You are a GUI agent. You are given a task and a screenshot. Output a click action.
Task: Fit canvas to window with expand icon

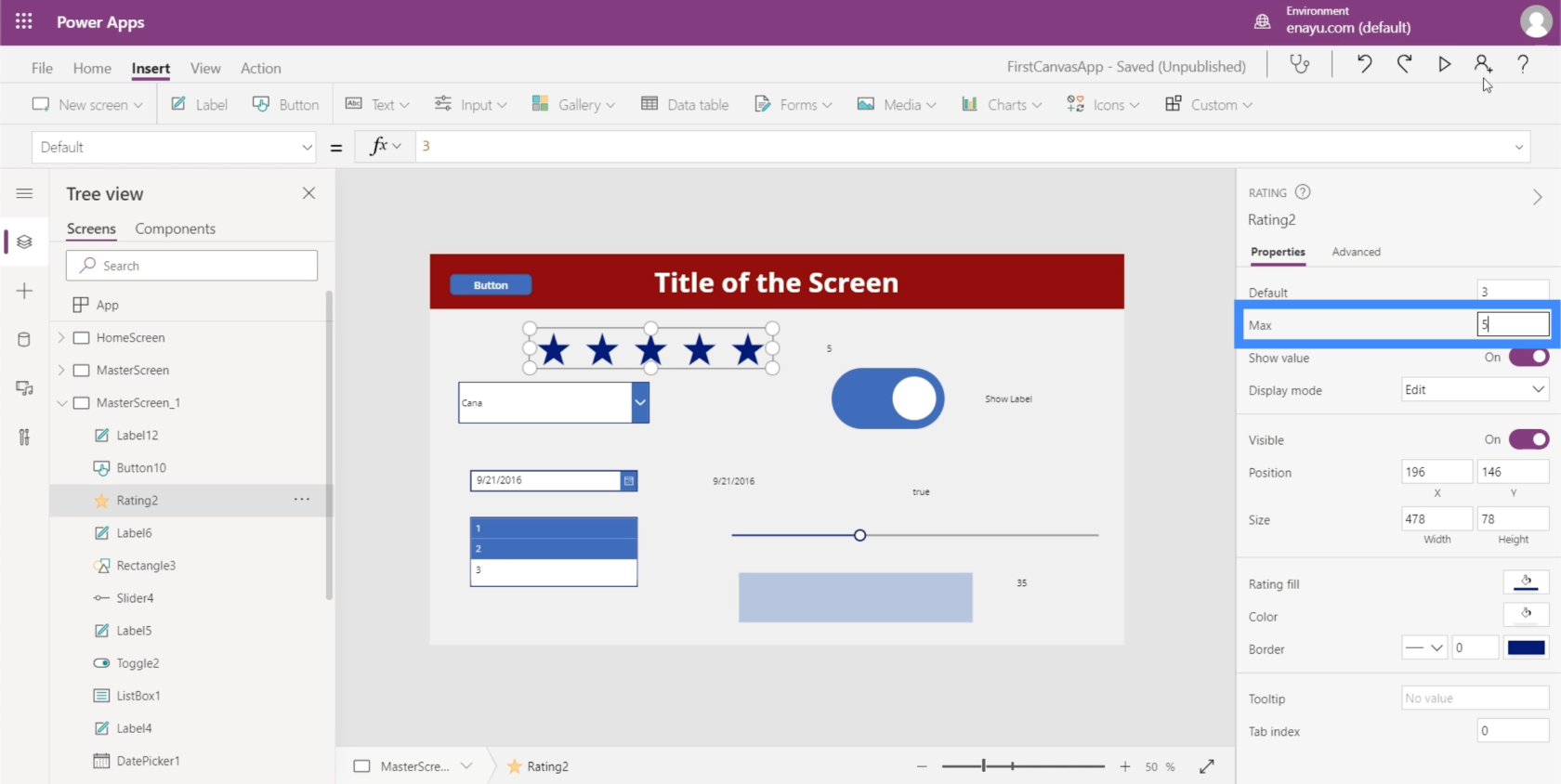1207,766
